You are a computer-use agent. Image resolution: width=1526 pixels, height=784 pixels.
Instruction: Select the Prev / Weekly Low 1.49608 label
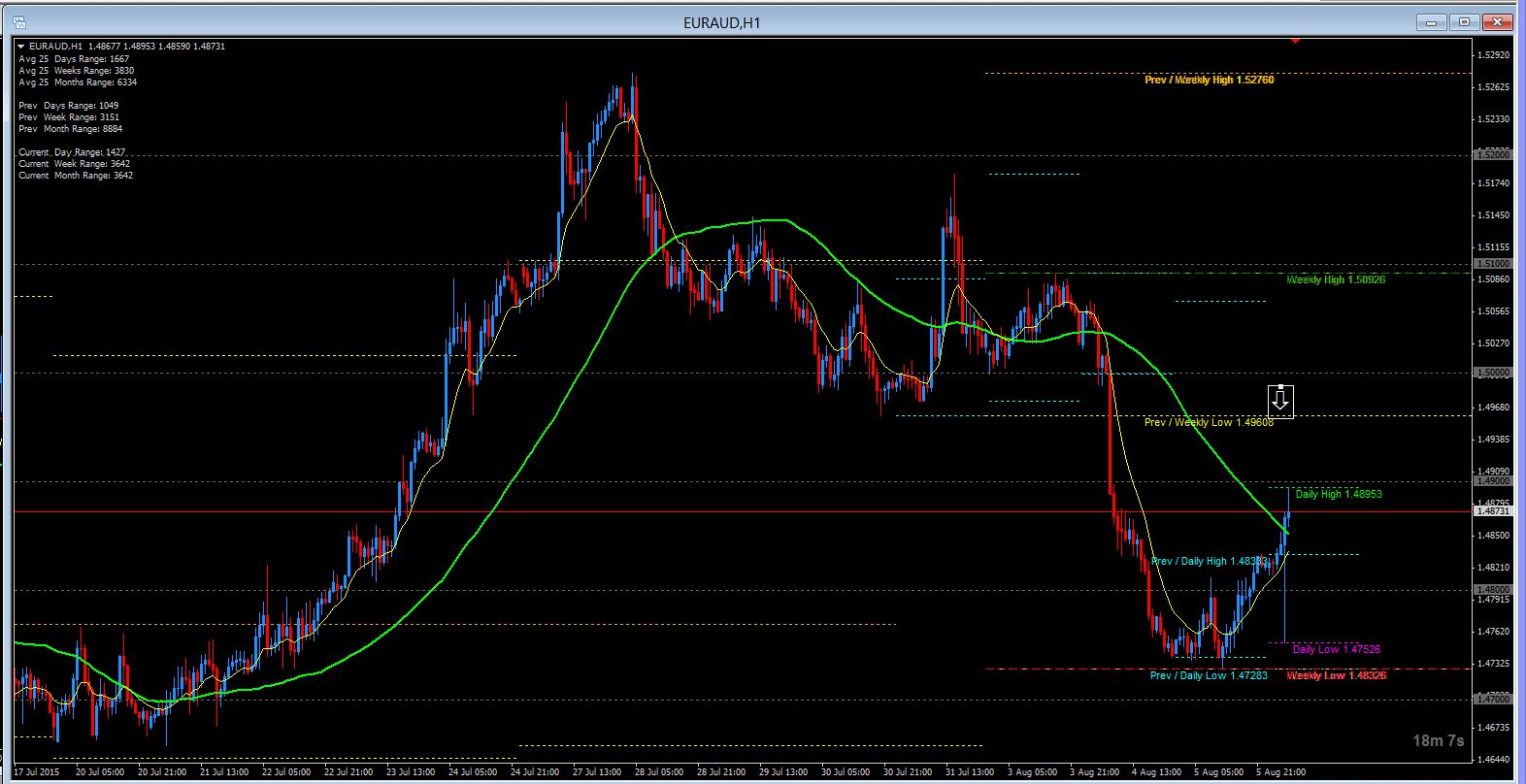pos(1209,422)
